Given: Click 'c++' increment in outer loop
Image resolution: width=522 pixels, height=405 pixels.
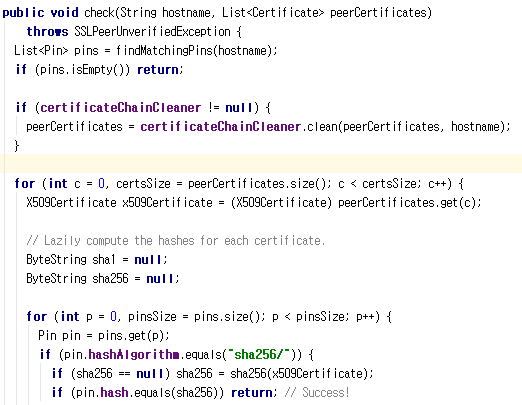Looking at the screenshot, I should click(x=437, y=184).
